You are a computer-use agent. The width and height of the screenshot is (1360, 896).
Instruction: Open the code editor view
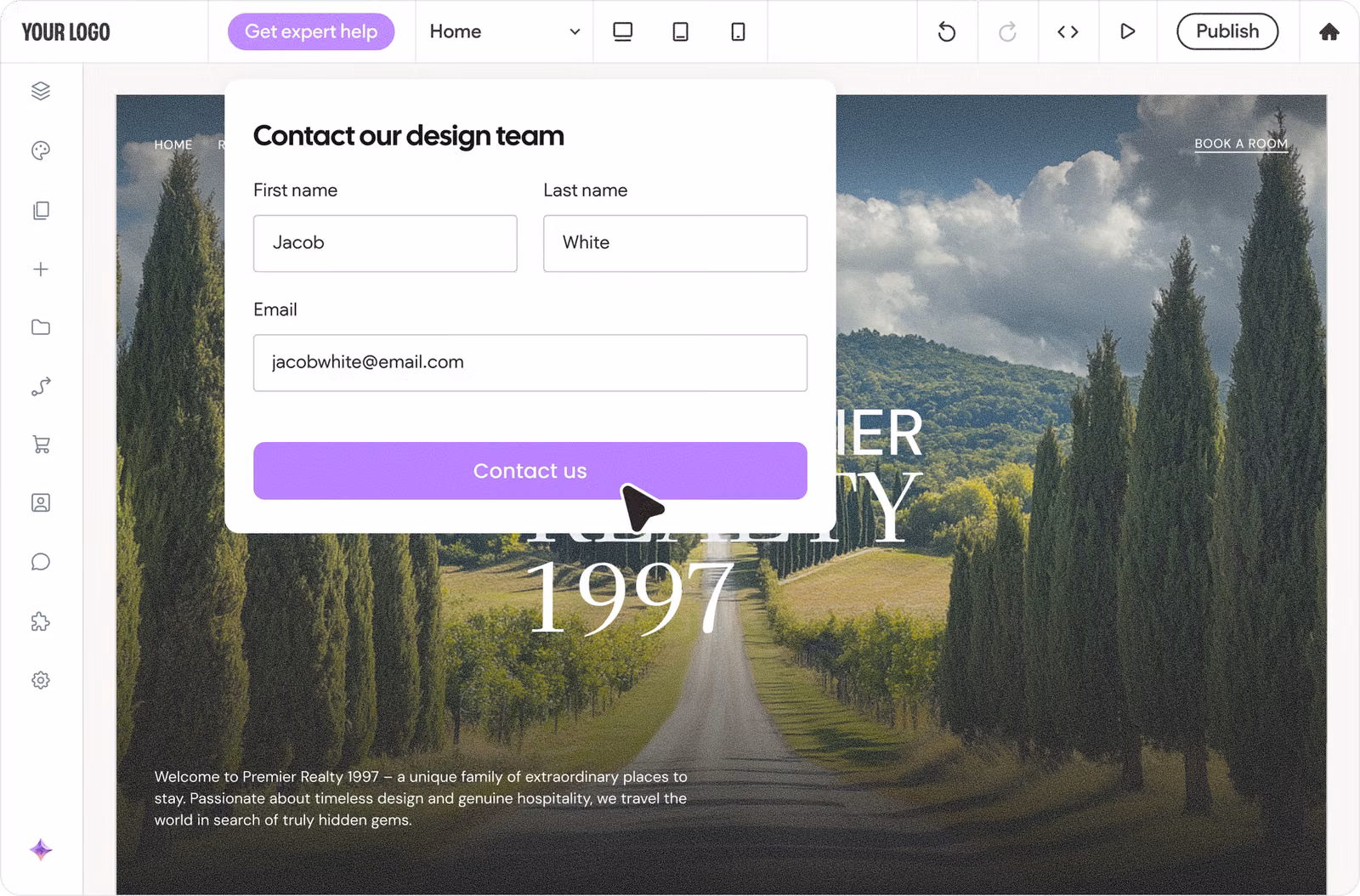[1068, 32]
